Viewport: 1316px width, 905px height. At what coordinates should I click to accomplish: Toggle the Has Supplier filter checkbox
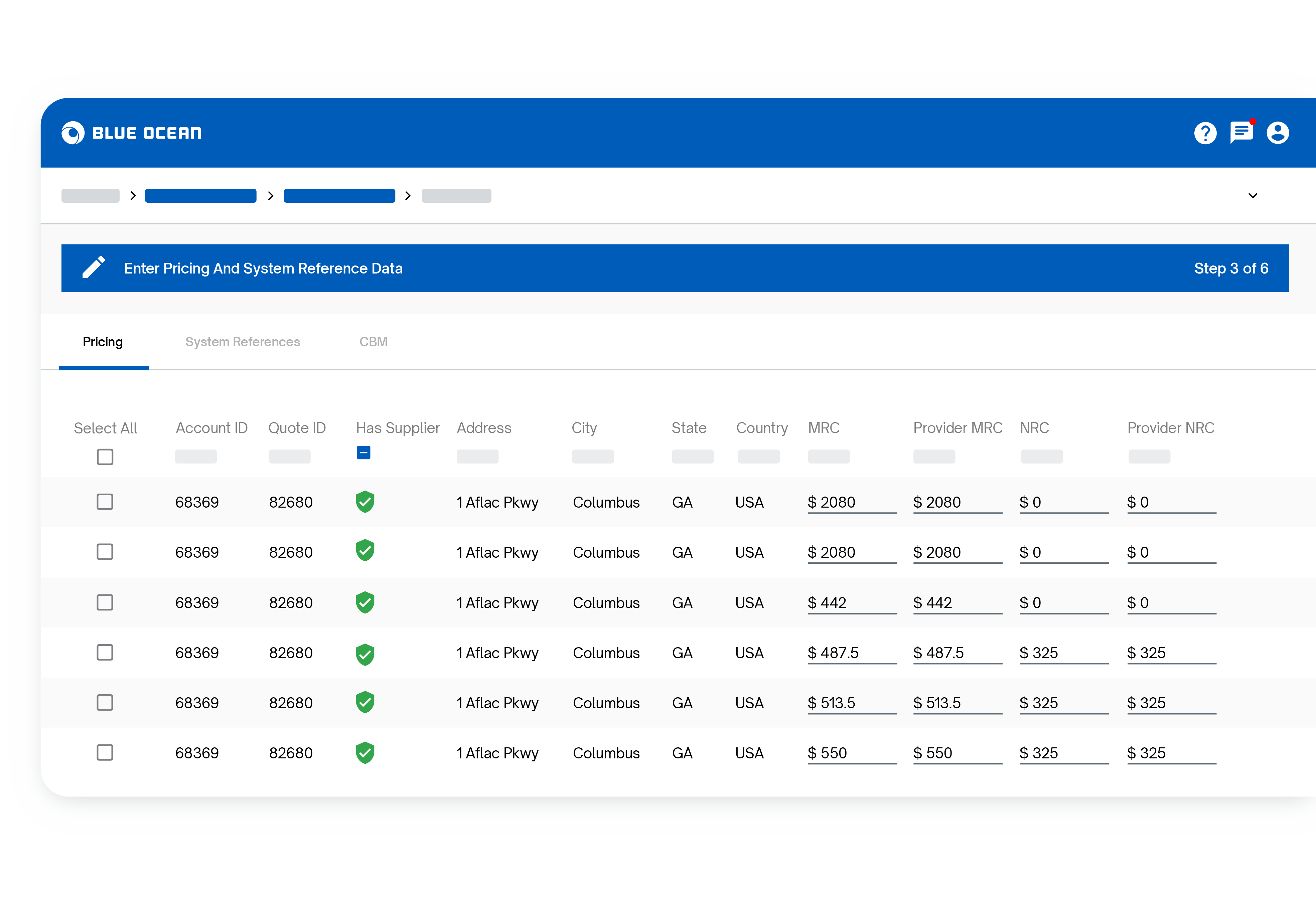(363, 452)
